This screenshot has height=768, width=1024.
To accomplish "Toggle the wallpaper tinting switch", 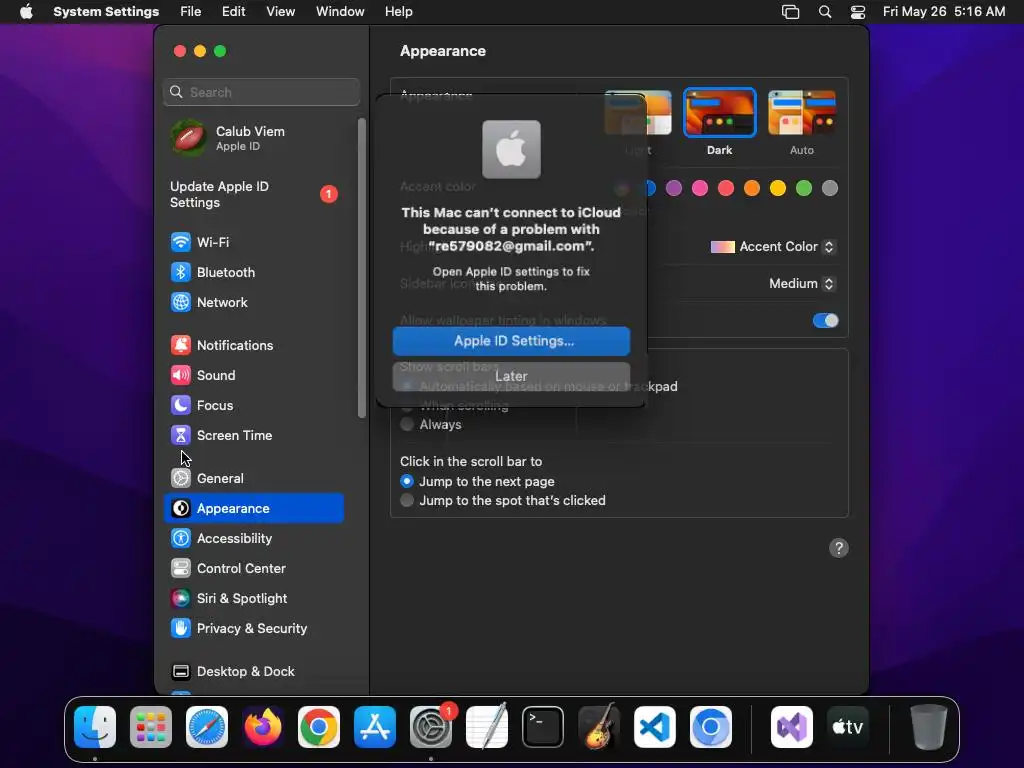I will [825, 321].
